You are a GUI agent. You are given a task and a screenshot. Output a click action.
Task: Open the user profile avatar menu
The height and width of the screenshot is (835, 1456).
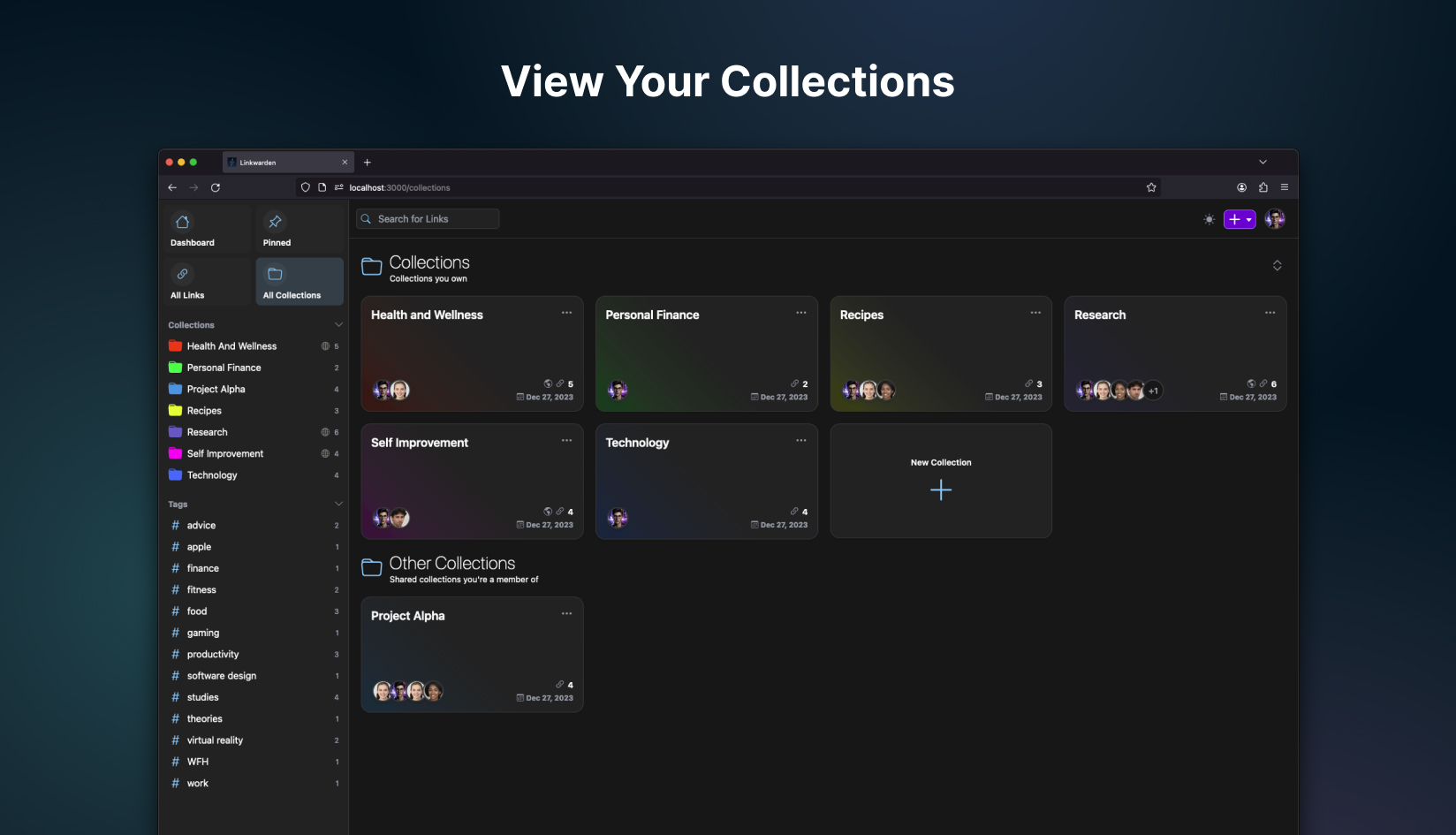point(1274,219)
